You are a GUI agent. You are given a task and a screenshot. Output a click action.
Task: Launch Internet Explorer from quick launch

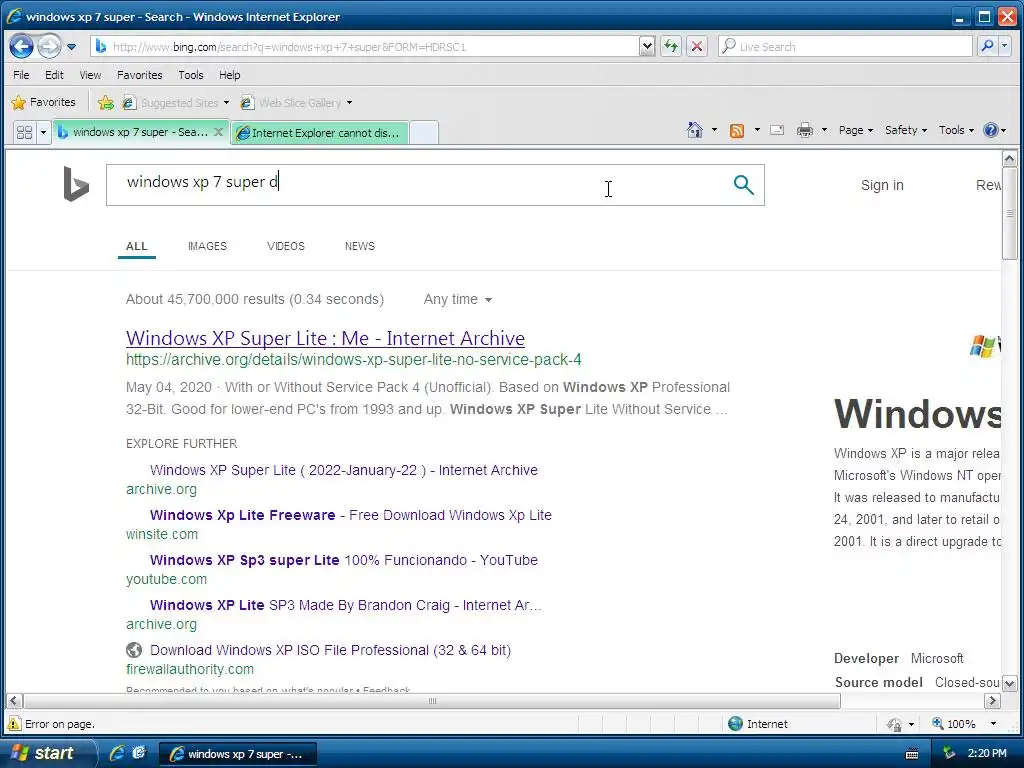pyautogui.click(x=117, y=753)
